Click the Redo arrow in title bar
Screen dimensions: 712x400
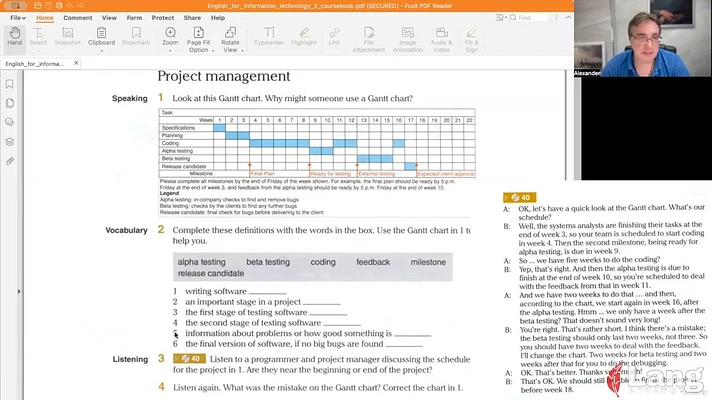pyautogui.click(x=81, y=6)
